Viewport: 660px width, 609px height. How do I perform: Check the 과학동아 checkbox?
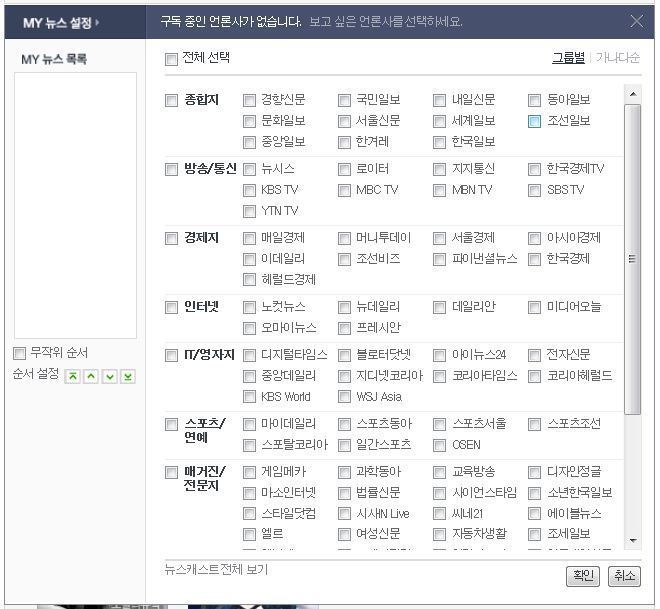click(x=345, y=473)
